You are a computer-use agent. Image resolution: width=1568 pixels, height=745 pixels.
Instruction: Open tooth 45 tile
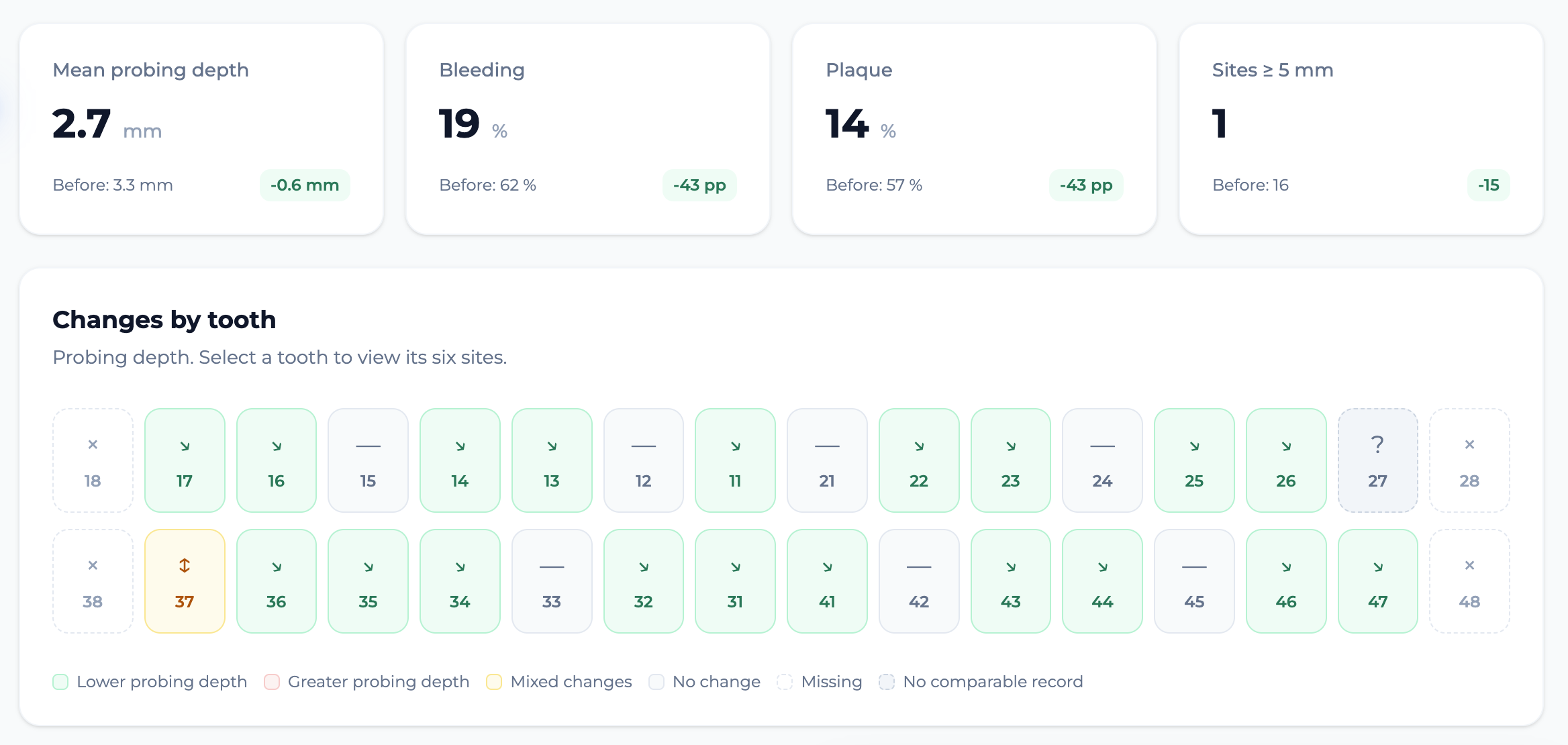pos(1194,581)
